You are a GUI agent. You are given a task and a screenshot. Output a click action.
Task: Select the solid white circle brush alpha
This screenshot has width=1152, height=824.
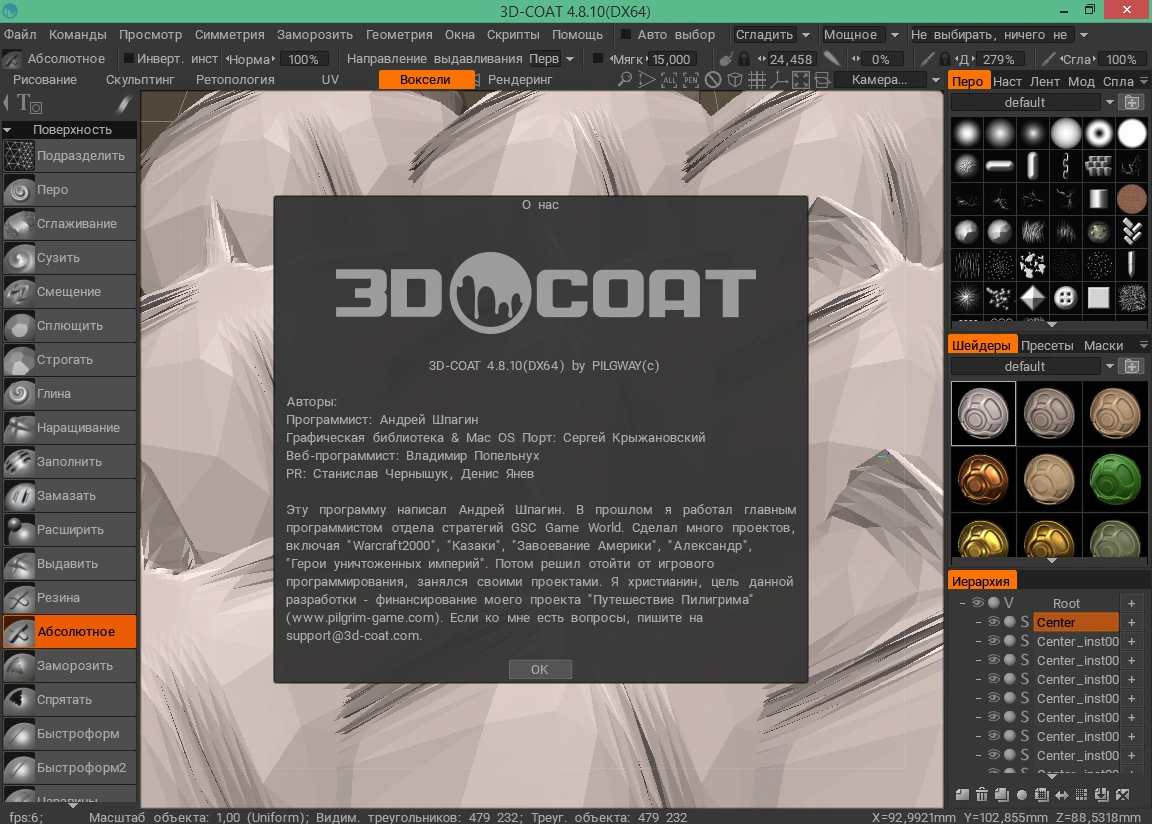pyautogui.click(x=1131, y=134)
